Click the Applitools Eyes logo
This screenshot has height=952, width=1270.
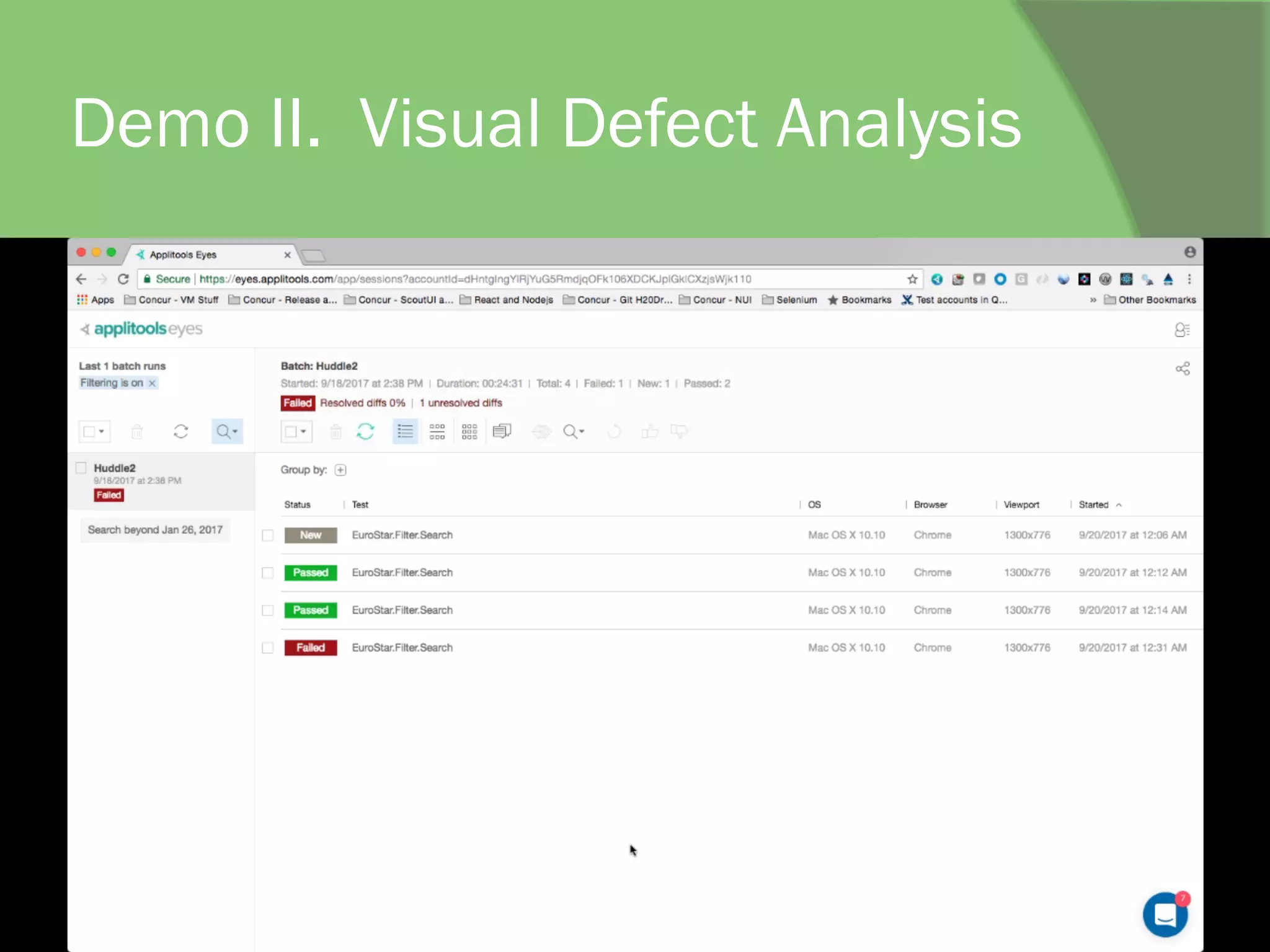pyautogui.click(x=141, y=328)
